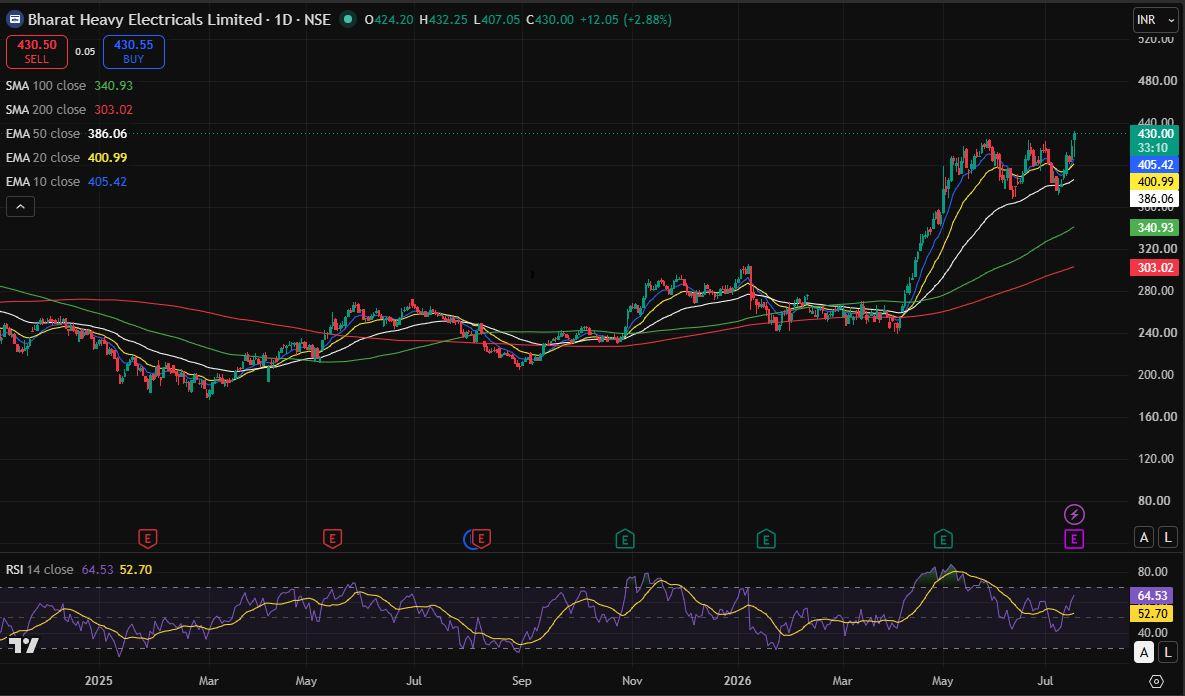1185x696 pixels.
Task: Click the blue EMA 10 value label 405.42
Action: (1154, 165)
